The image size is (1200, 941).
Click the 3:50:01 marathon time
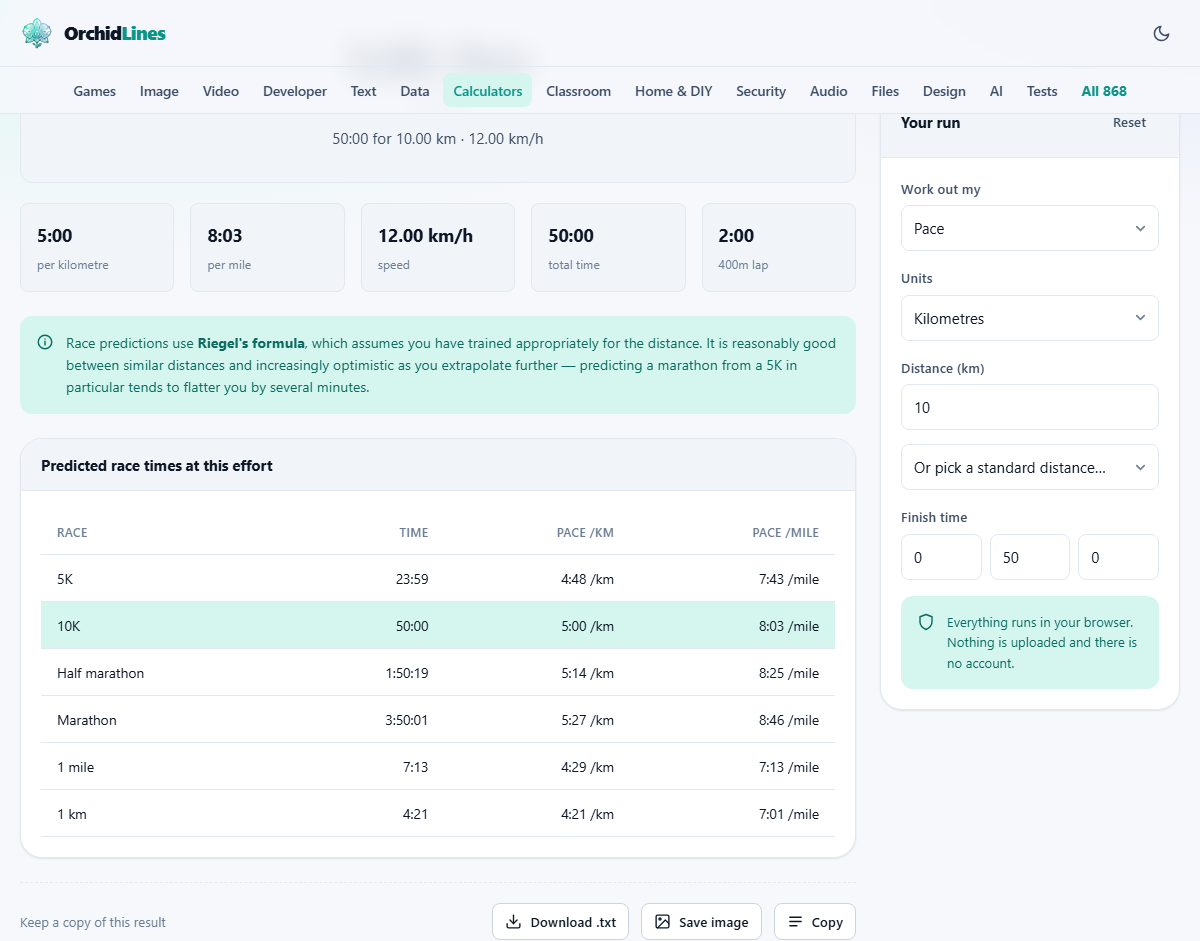click(407, 720)
